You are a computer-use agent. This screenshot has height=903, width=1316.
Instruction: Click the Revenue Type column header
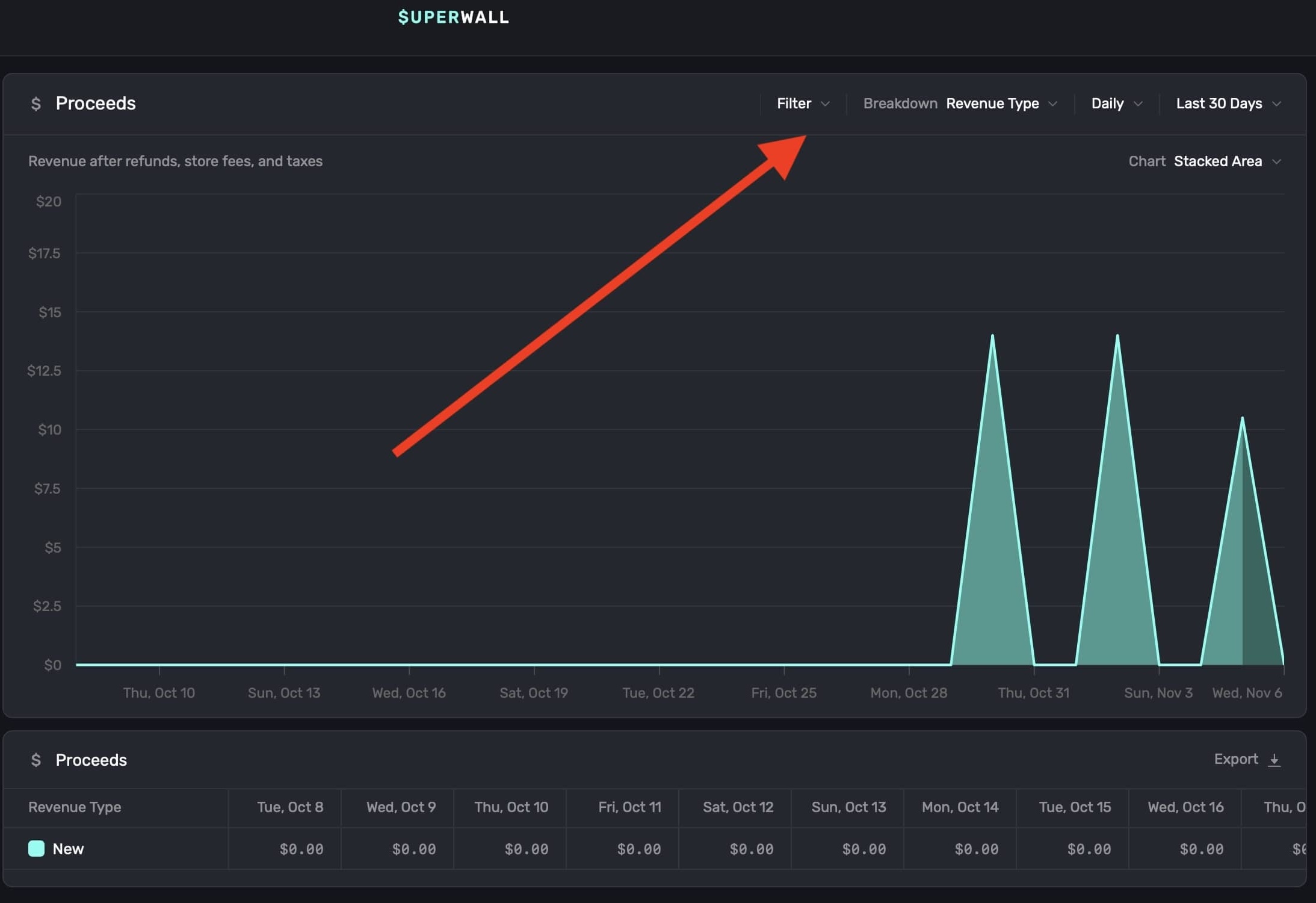coord(75,807)
